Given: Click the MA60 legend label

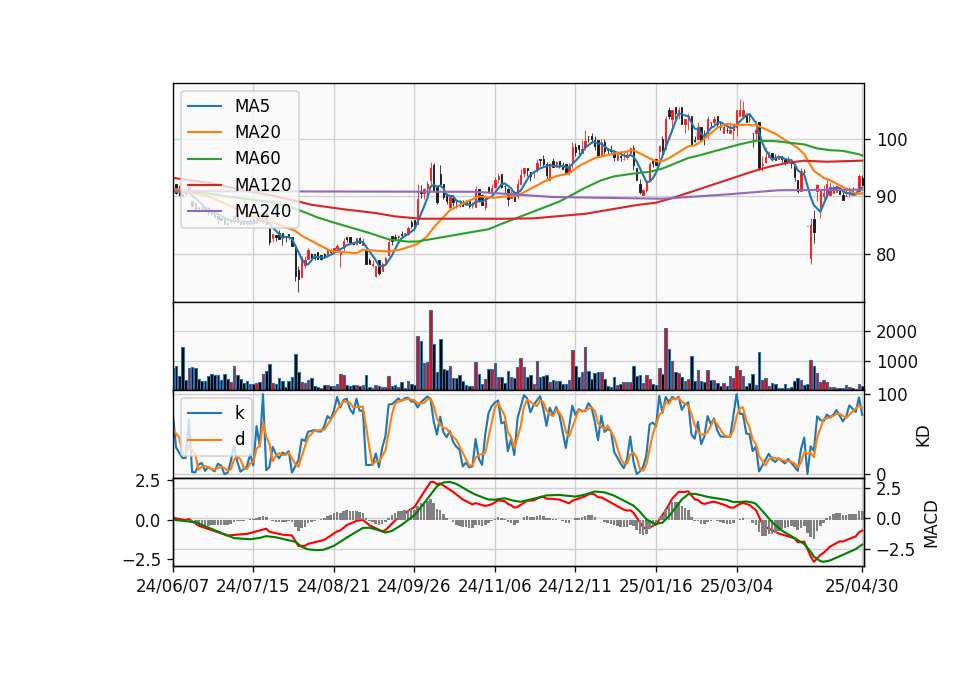Looking at the screenshot, I should click(x=257, y=159).
